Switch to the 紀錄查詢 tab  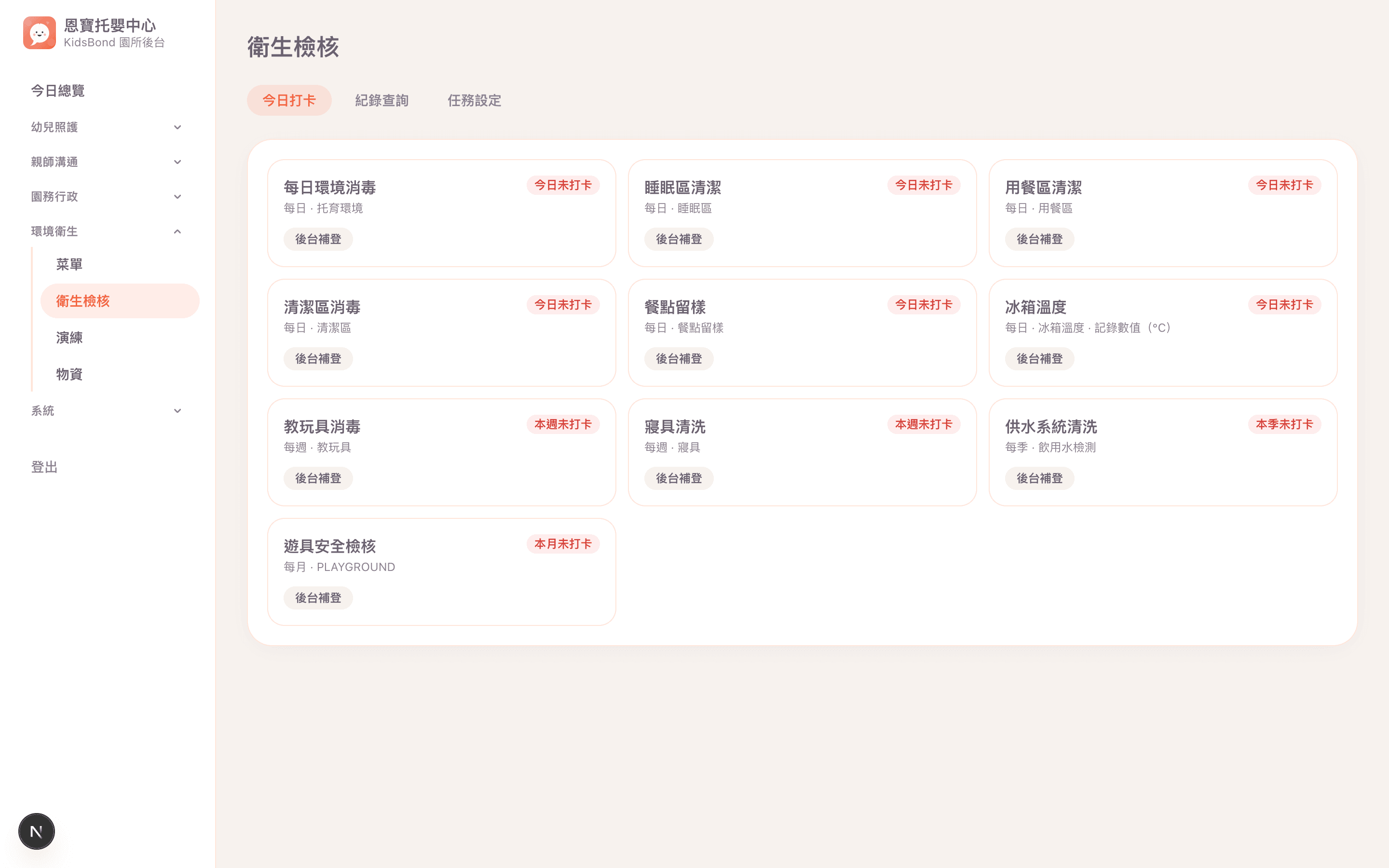[381, 100]
